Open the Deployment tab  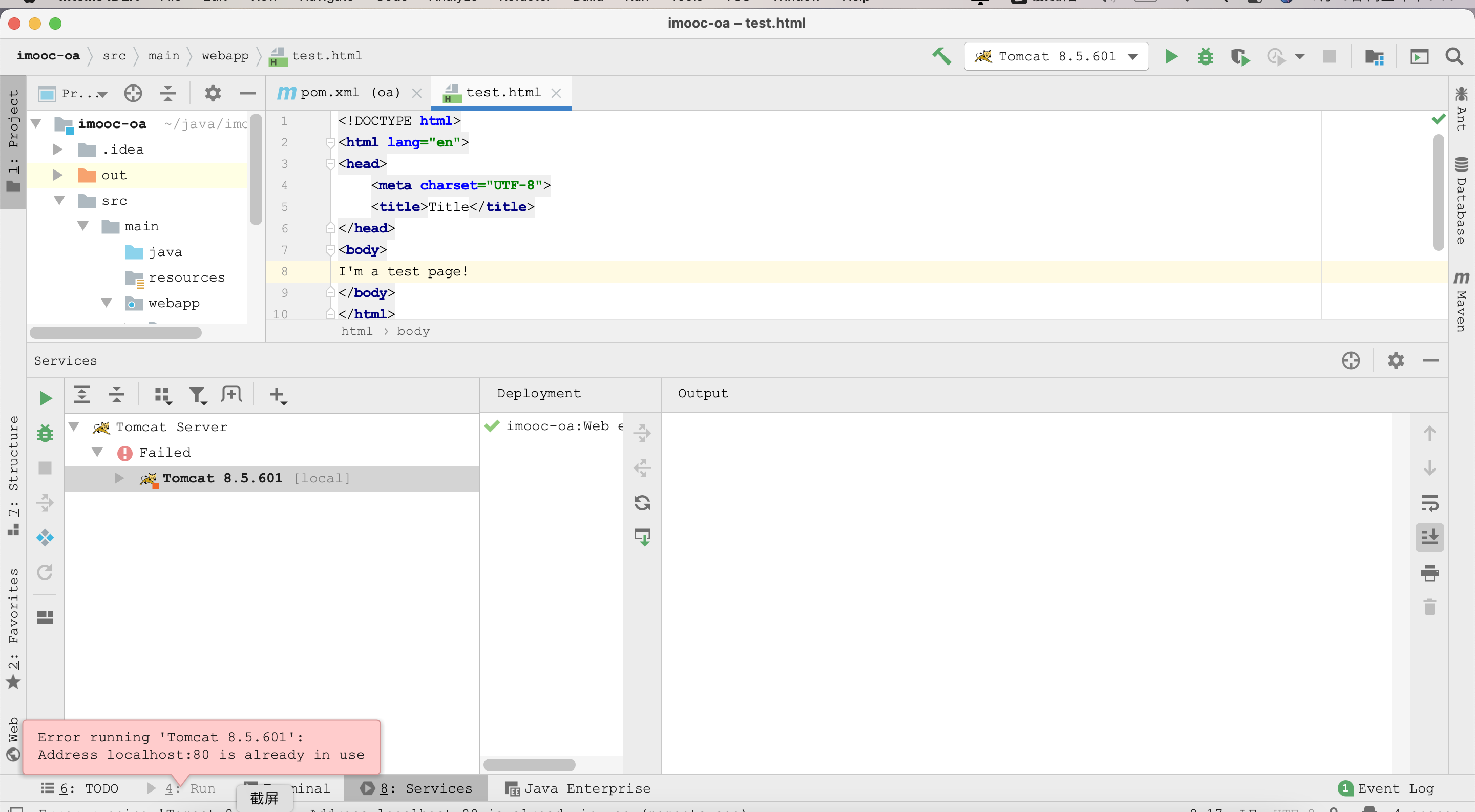tap(538, 394)
